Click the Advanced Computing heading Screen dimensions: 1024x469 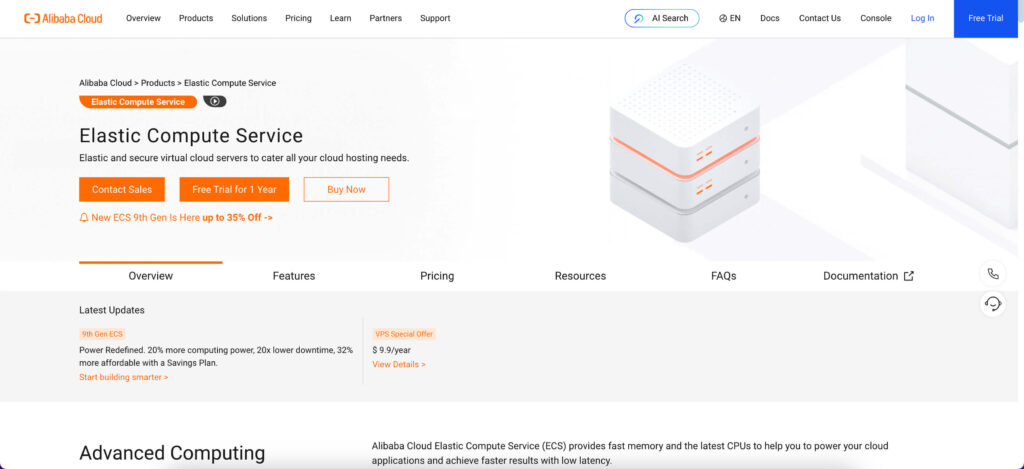[x=172, y=453]
